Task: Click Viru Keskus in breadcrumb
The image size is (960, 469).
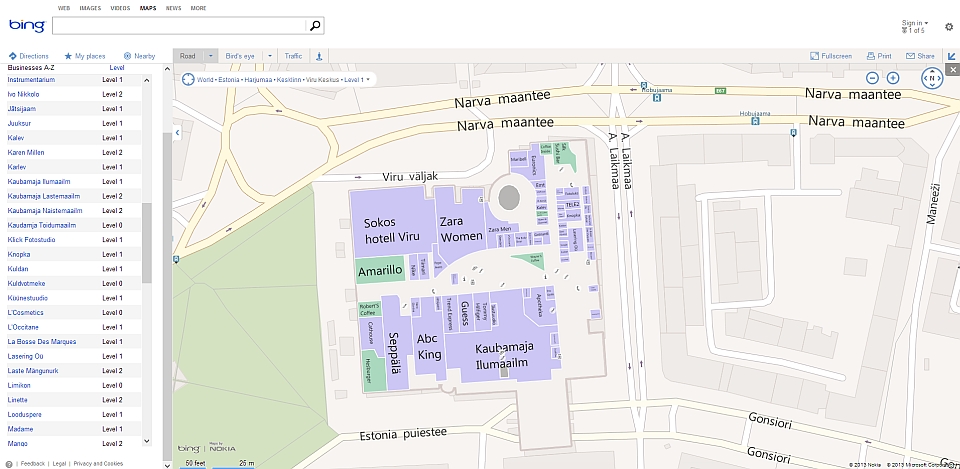Action: (x=321, y=80)
